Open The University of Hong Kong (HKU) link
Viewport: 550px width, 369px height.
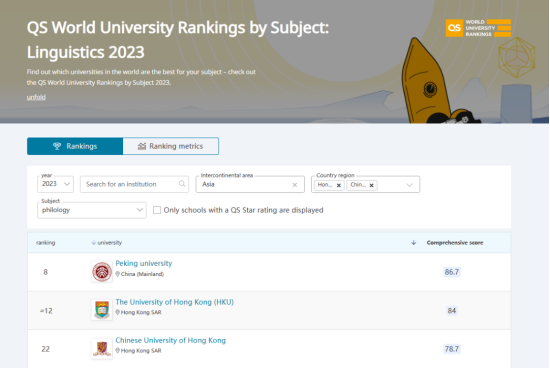pyautogui.click(x=175, y=302)
